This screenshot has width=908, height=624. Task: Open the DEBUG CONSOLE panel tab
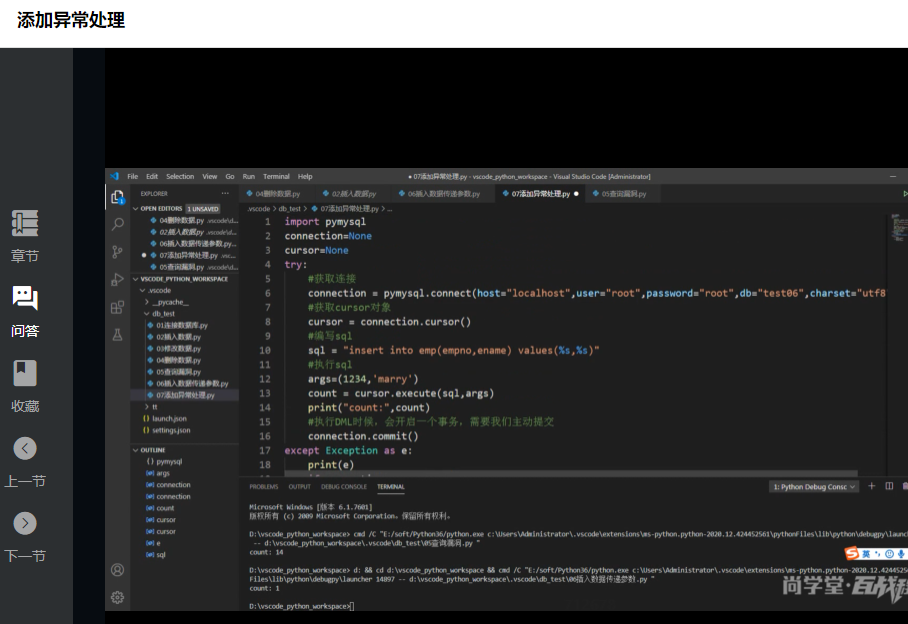[x=344, y=487]
